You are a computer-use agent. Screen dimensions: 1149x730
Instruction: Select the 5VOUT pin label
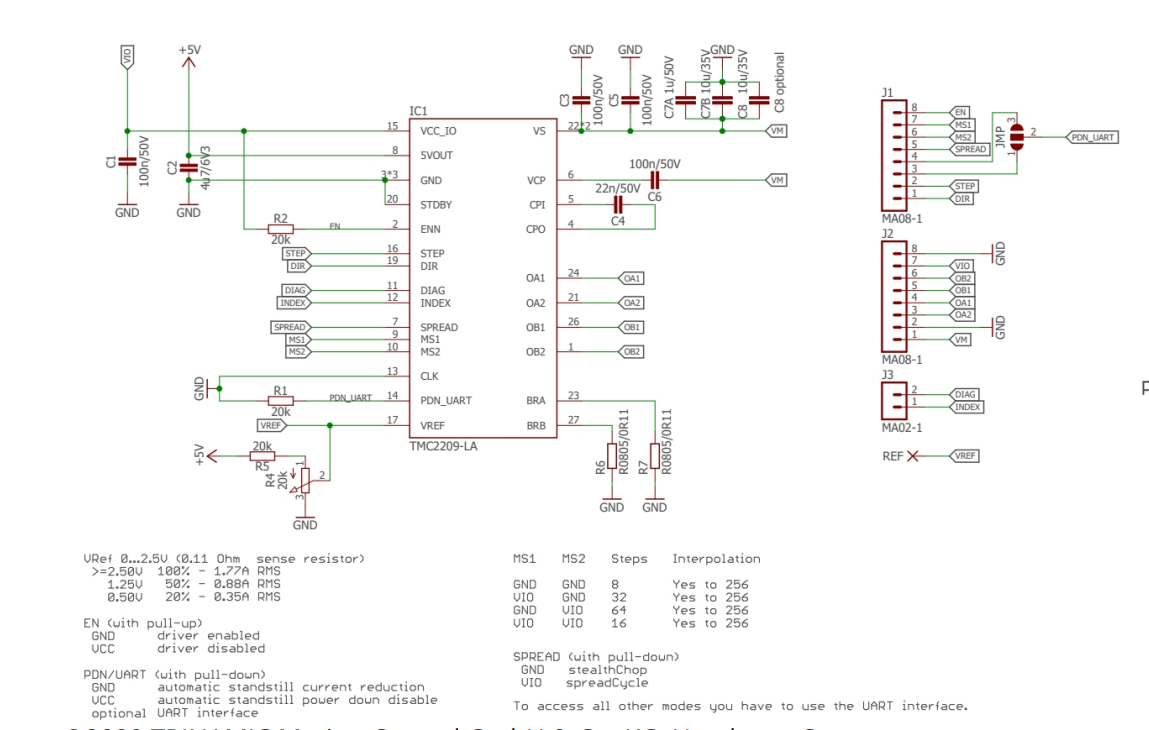point(436,155)
